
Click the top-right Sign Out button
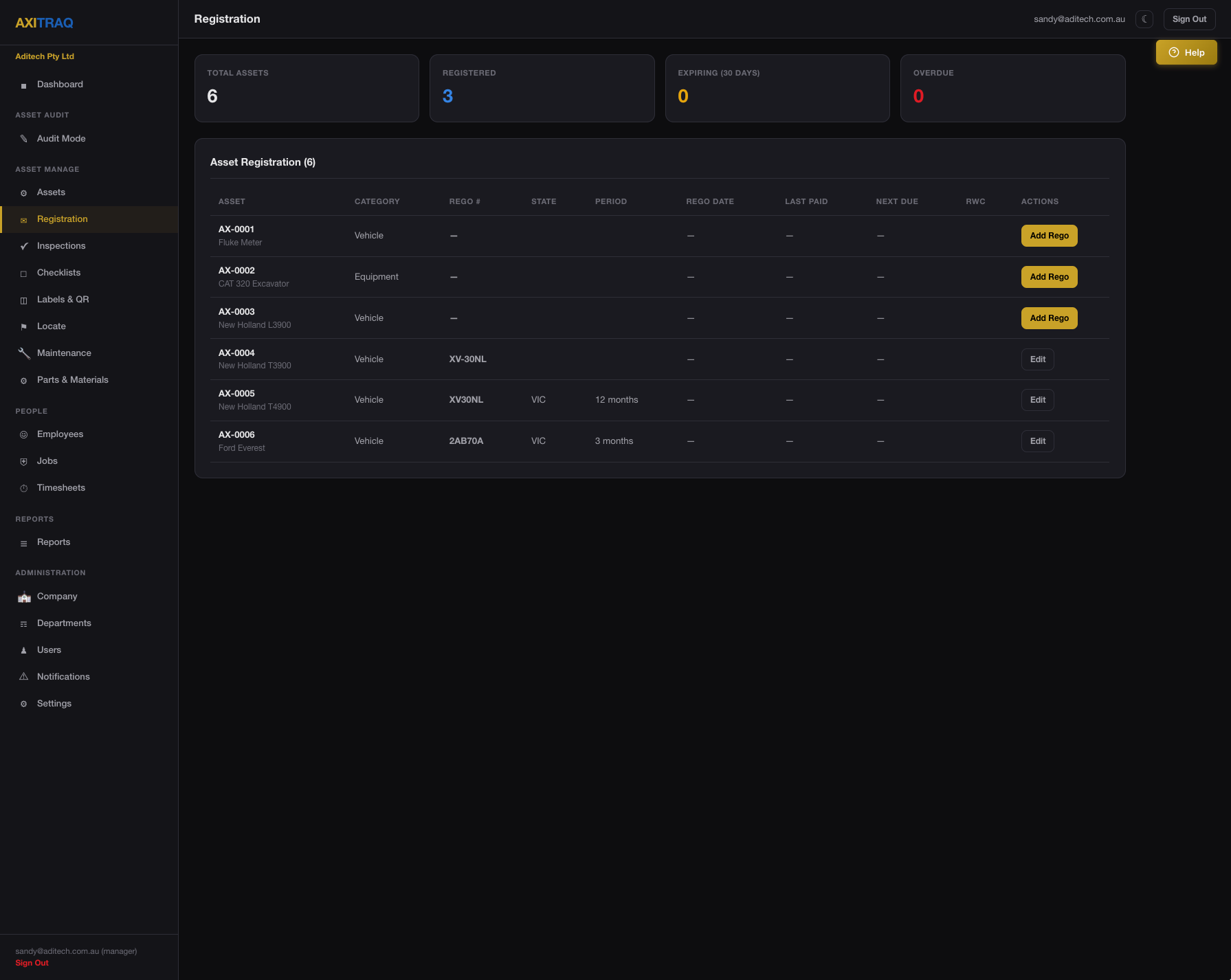[1189, 19]
